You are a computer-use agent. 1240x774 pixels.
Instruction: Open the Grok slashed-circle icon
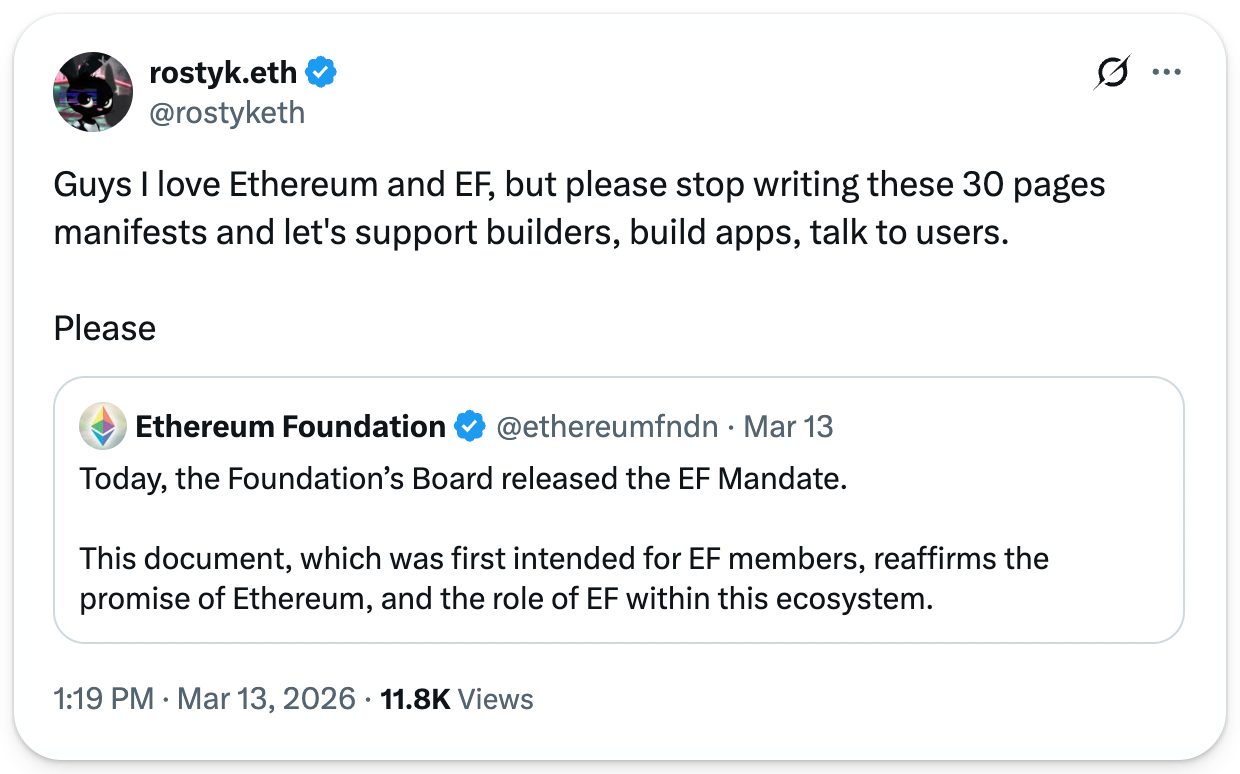(x=1111, y=73)
